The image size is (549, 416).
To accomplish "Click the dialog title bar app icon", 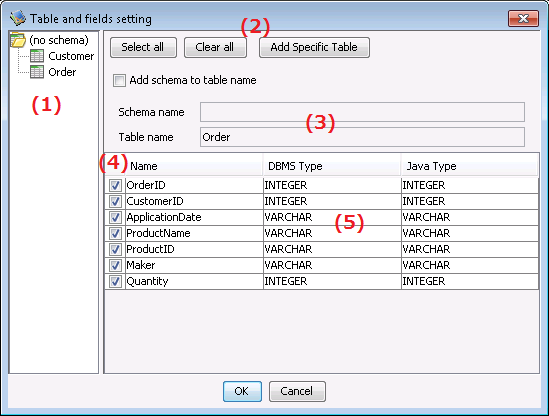I will 18,18.
